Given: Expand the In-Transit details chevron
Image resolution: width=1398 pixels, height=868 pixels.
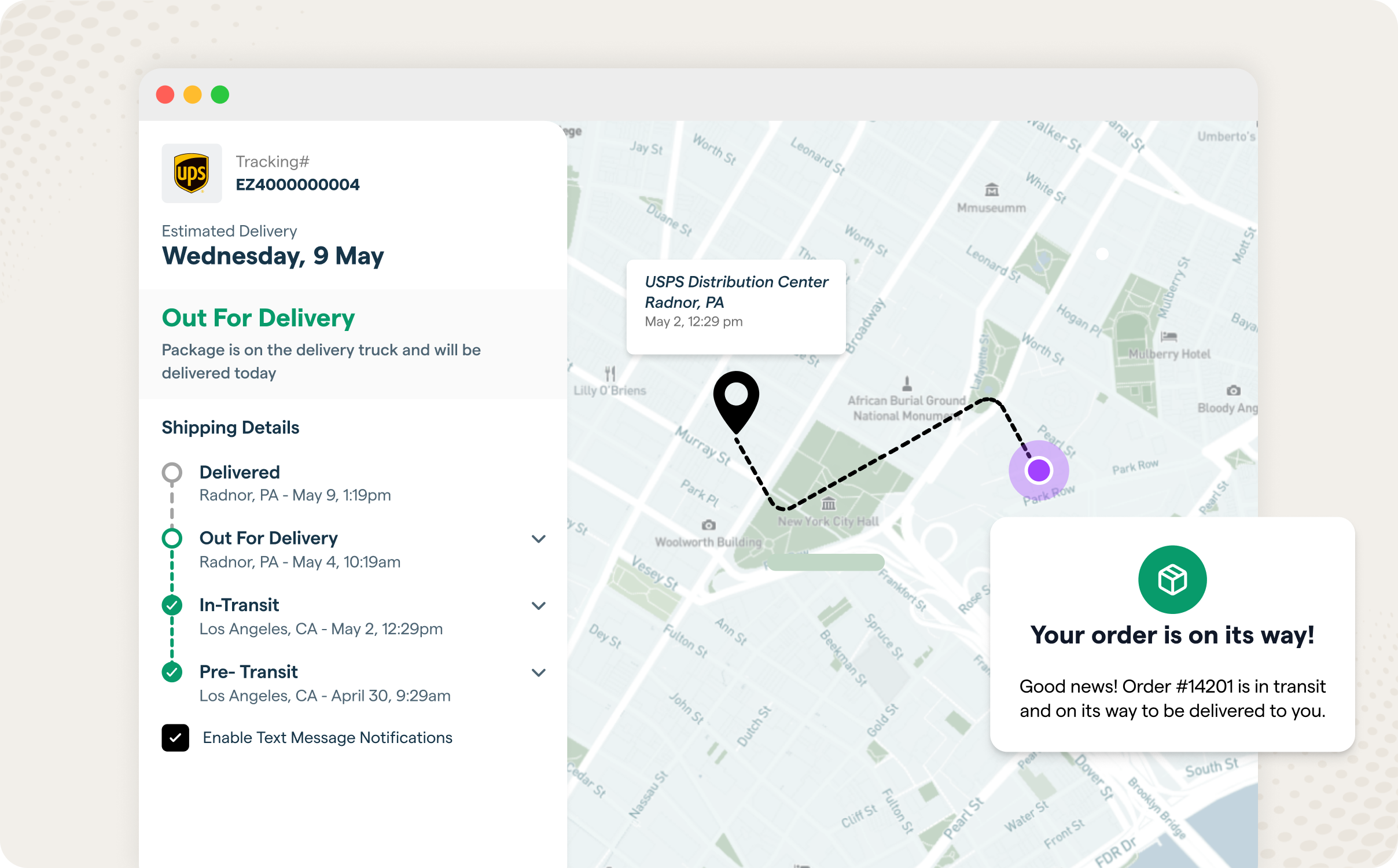Looking at the screenshot, I should [x=539, y=606].
